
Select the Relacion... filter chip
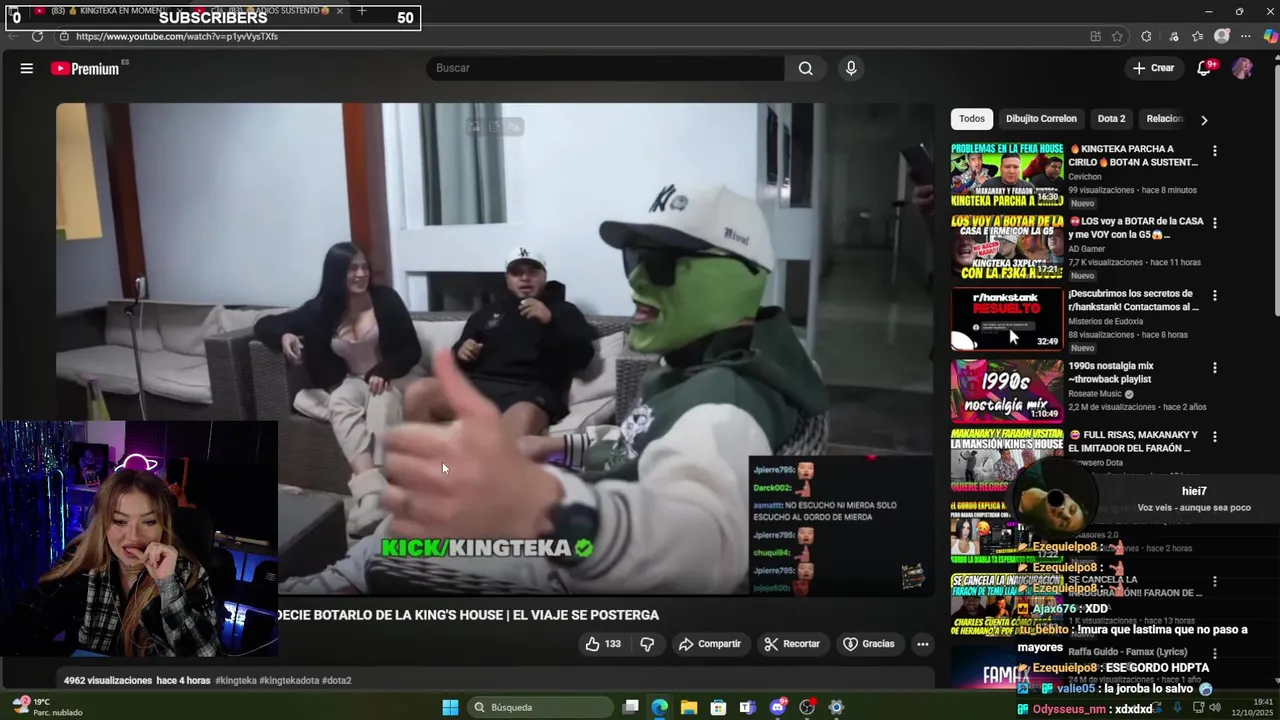(x=1163, y=119)
